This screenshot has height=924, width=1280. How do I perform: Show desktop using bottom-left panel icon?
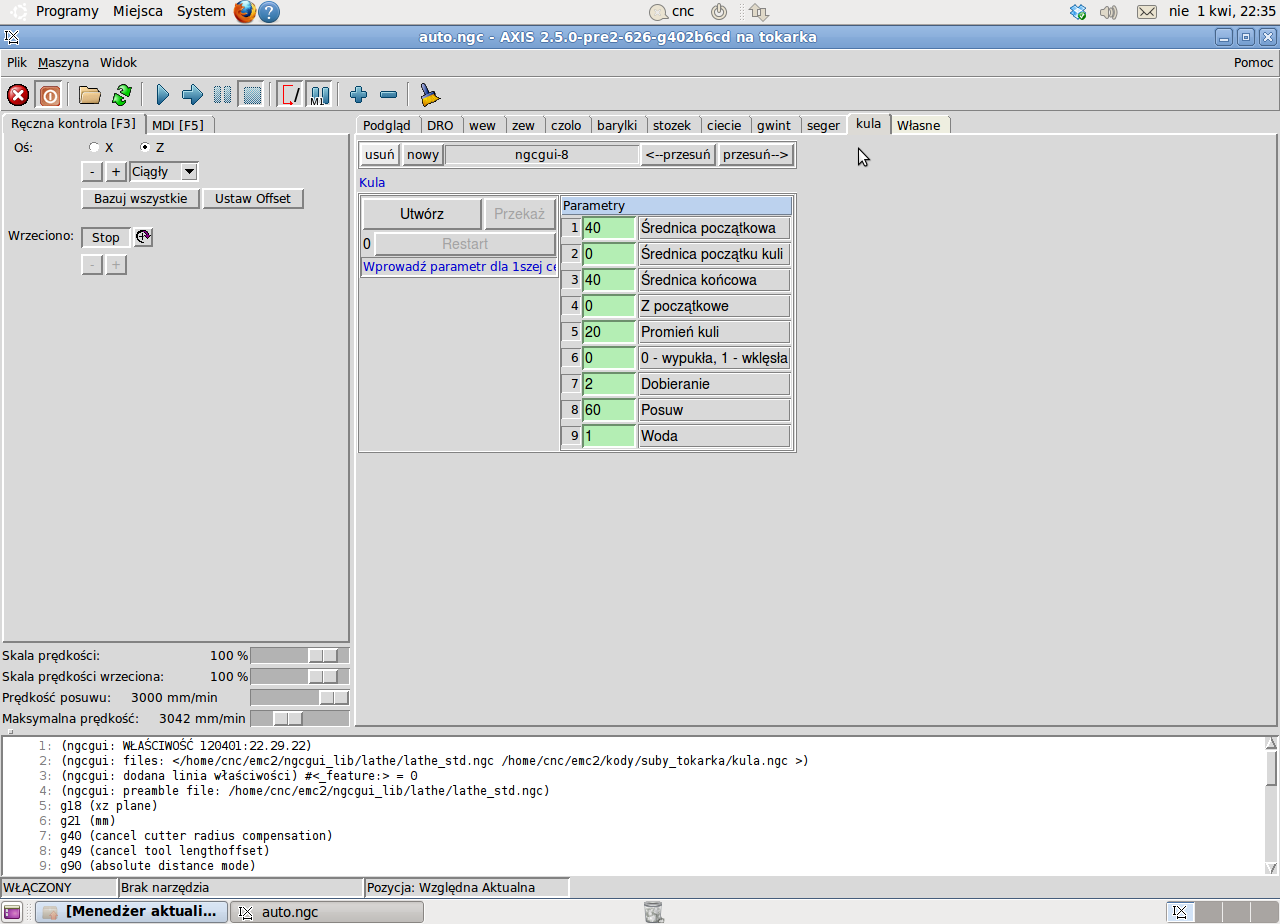pyautogui.click(x=12, y=912)
